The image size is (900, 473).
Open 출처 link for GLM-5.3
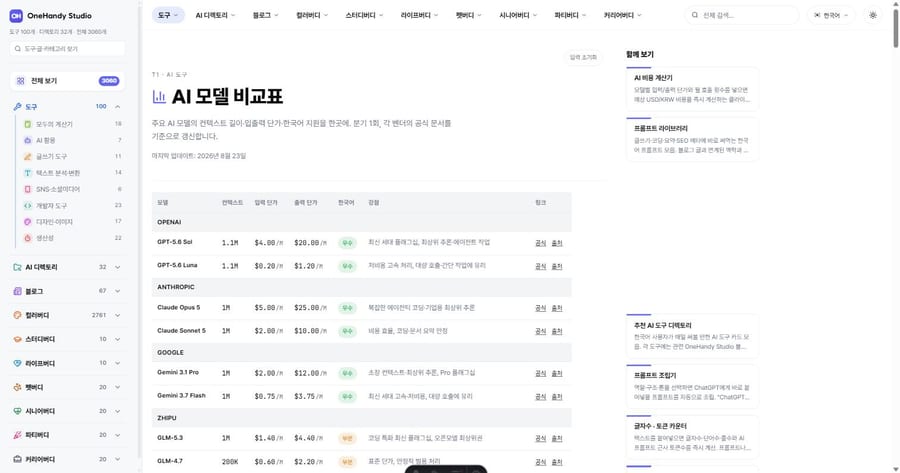(x=557, y=439)
